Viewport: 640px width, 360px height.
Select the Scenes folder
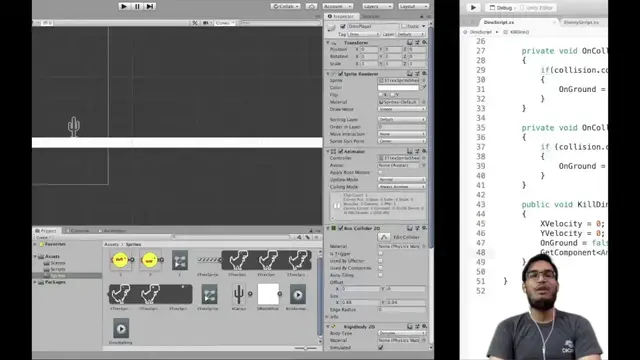click(x=55, y=263)
